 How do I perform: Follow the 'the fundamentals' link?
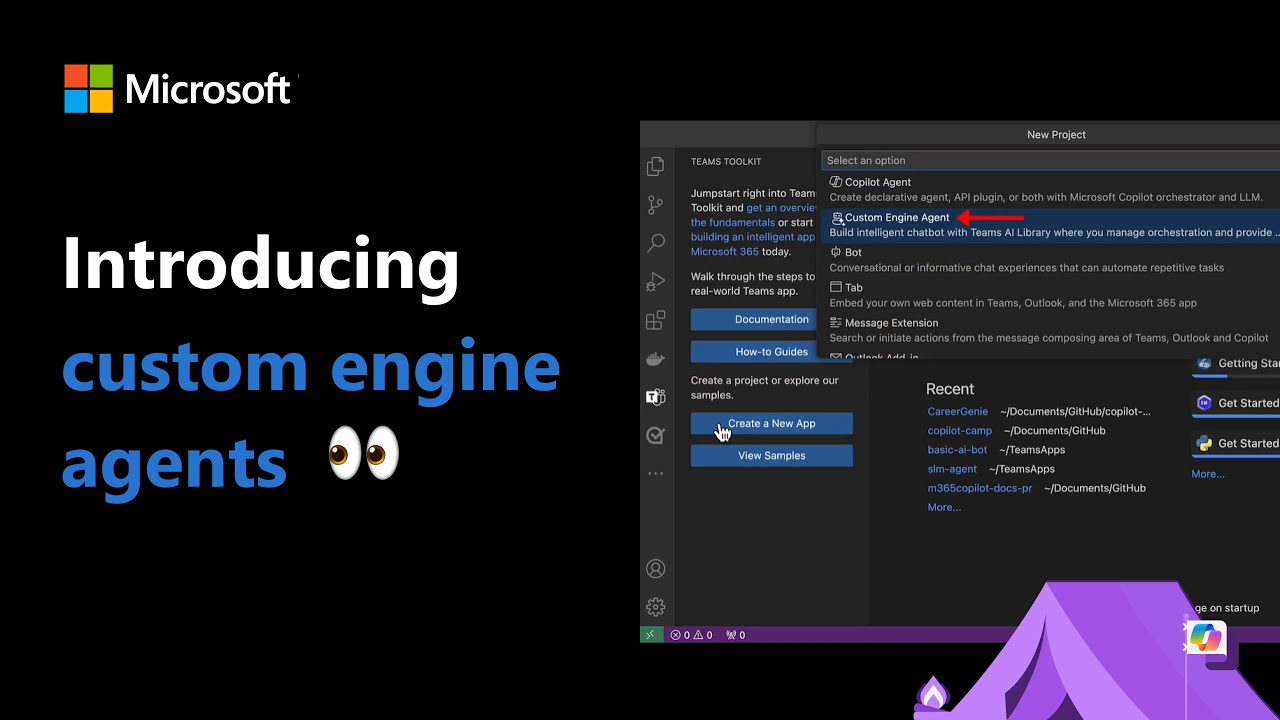733,222
